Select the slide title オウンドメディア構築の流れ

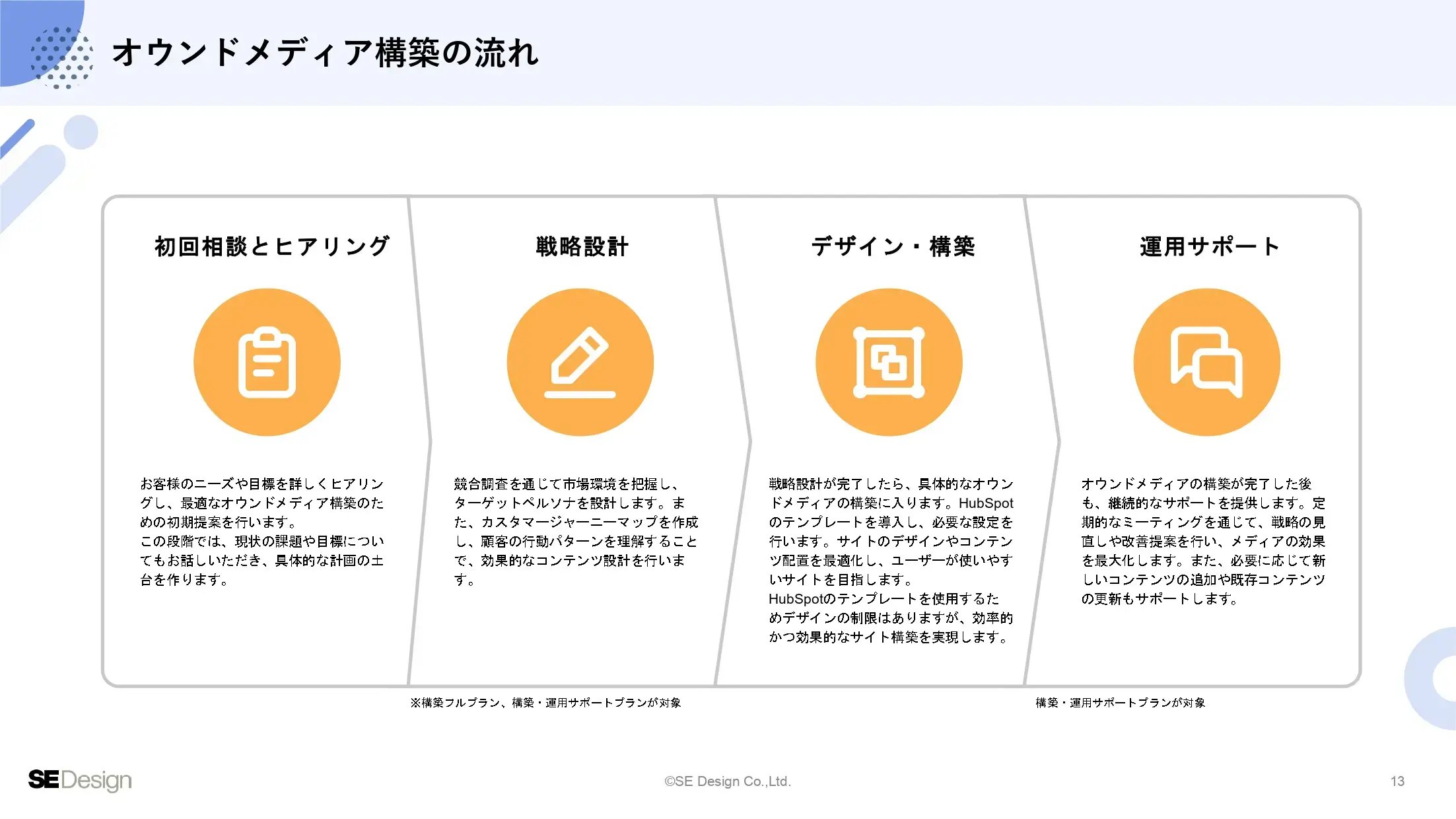pyautogui.click(x=326, y=53)
